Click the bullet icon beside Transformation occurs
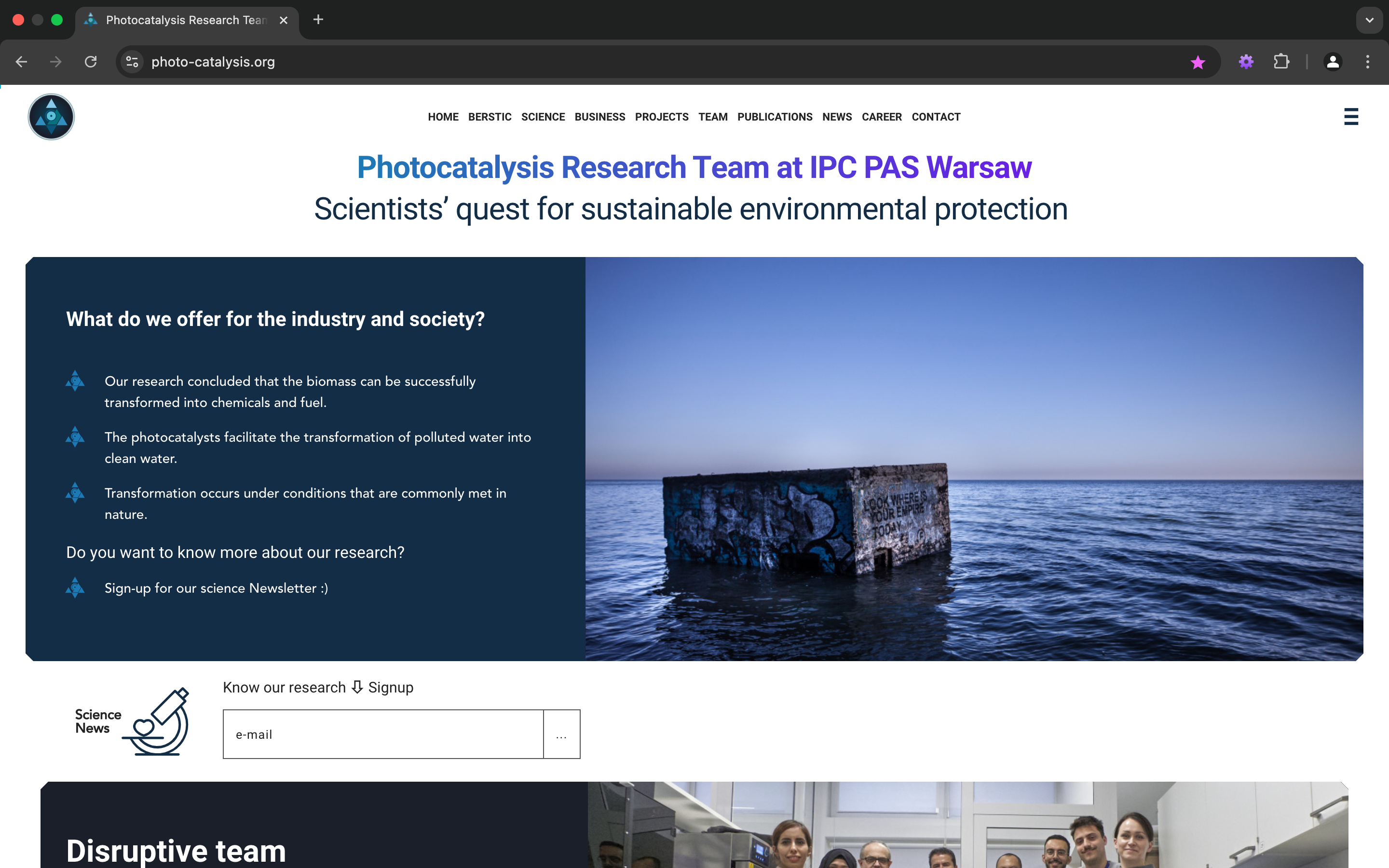The image size is (1389, 868). (75, 492)
